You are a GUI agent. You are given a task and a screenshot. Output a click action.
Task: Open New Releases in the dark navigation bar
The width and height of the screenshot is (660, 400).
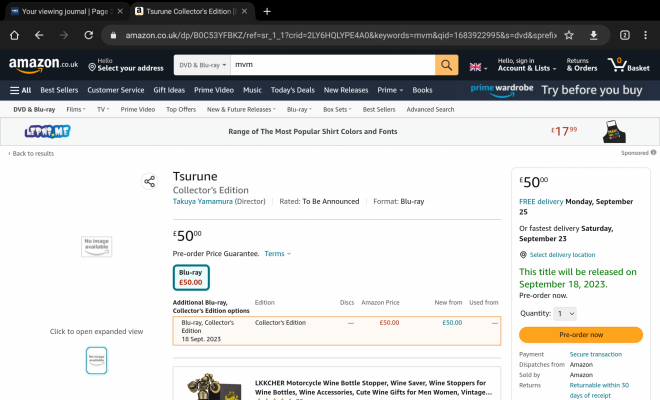[x=346, y=90]
